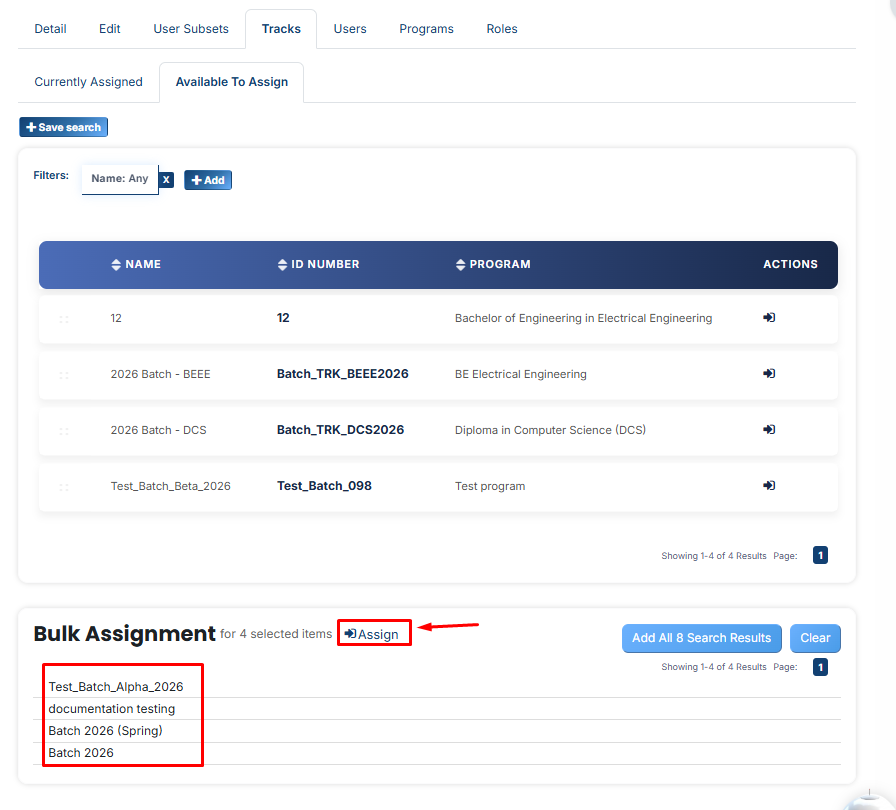Add a new filter with Add button

[x=208, y=180]
